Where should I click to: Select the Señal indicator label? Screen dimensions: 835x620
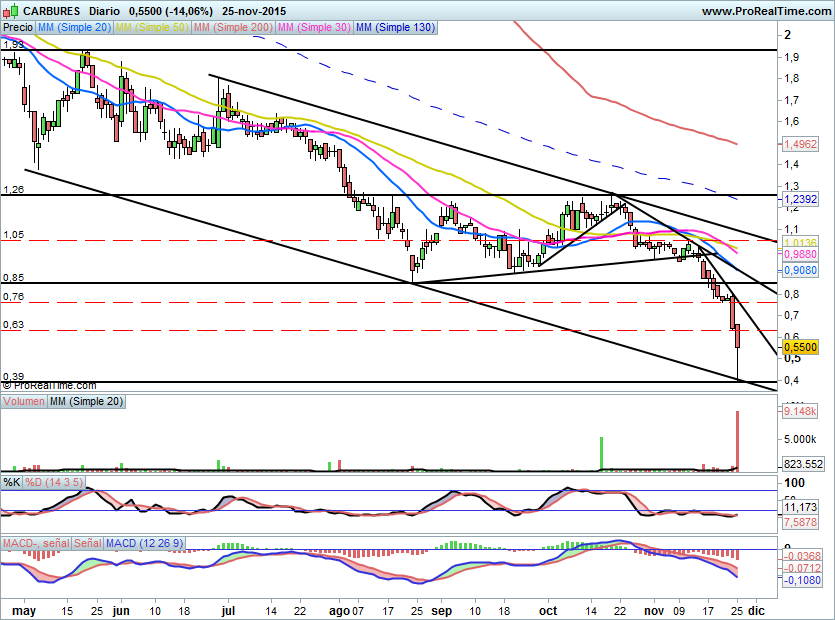tap(87, 543)
